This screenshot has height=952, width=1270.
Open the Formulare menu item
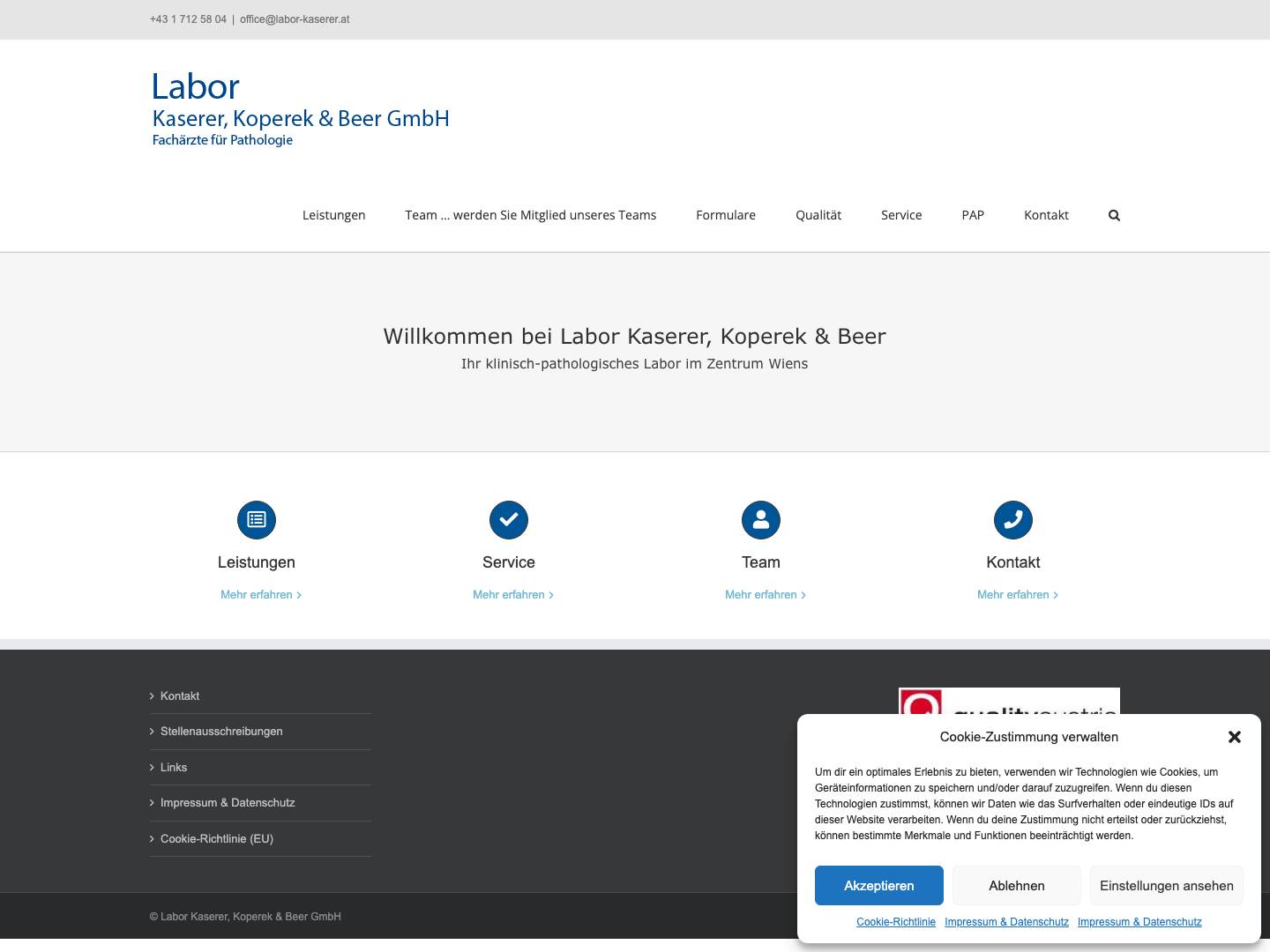(726, 215)
